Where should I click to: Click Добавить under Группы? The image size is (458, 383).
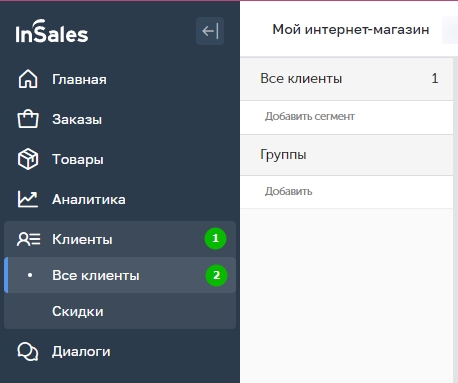pos(288,191)
